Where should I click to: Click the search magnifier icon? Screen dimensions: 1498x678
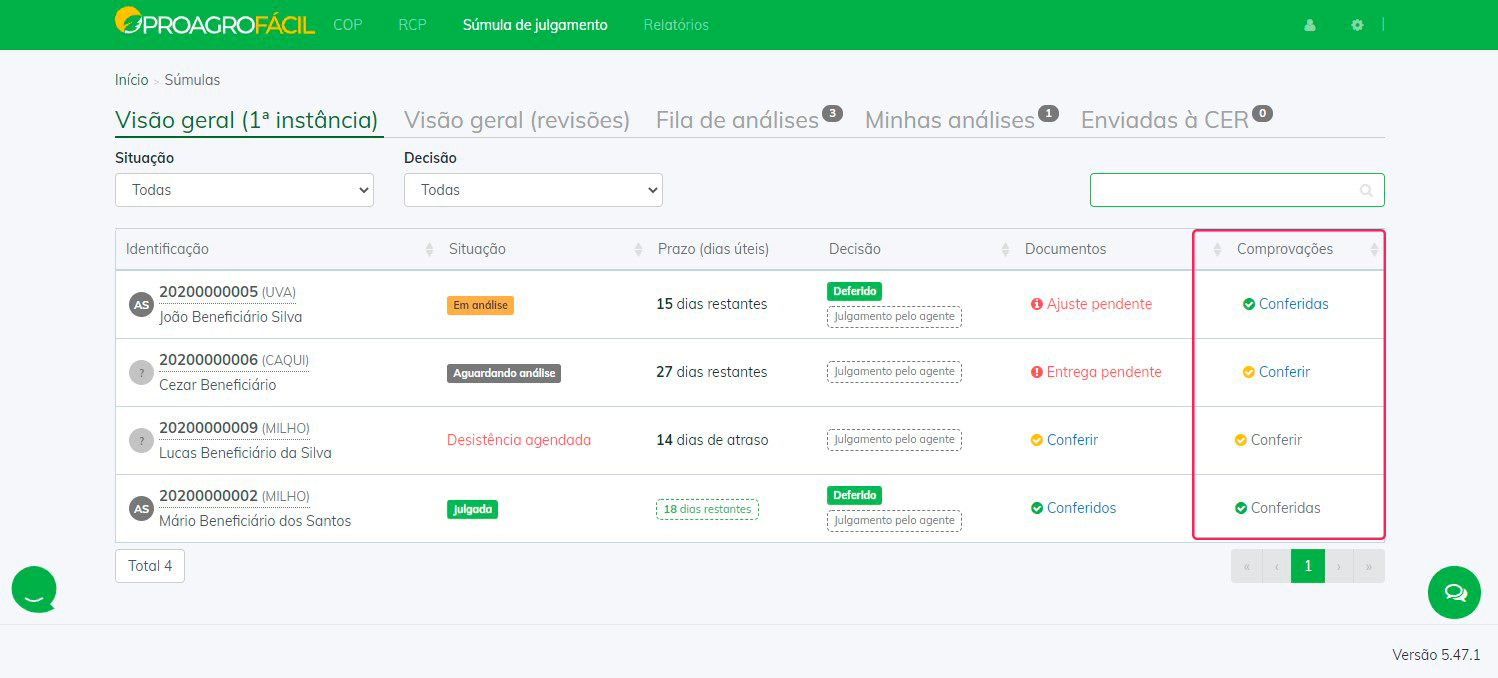[x=1366, y=190]
